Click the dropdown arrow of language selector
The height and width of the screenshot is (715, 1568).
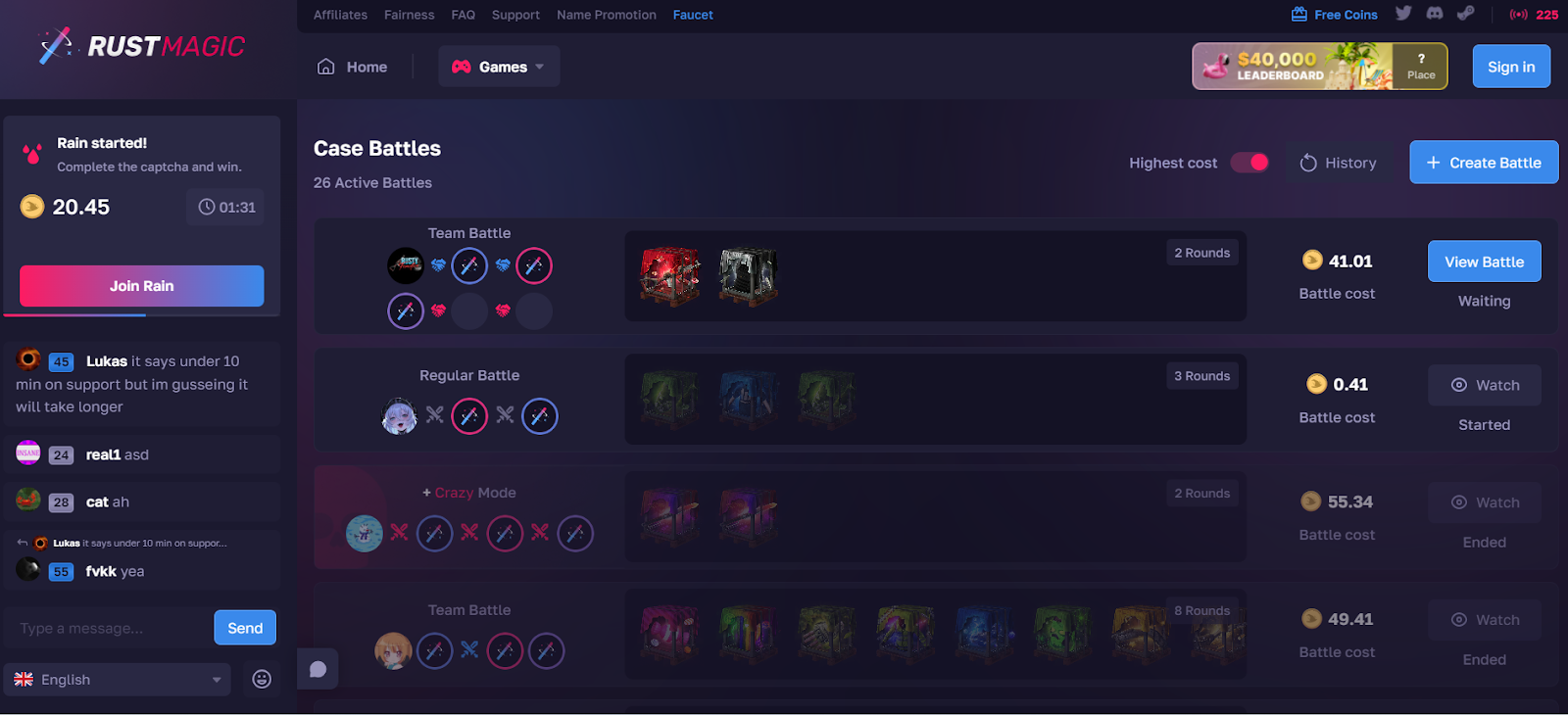click(x=217, y=680)
